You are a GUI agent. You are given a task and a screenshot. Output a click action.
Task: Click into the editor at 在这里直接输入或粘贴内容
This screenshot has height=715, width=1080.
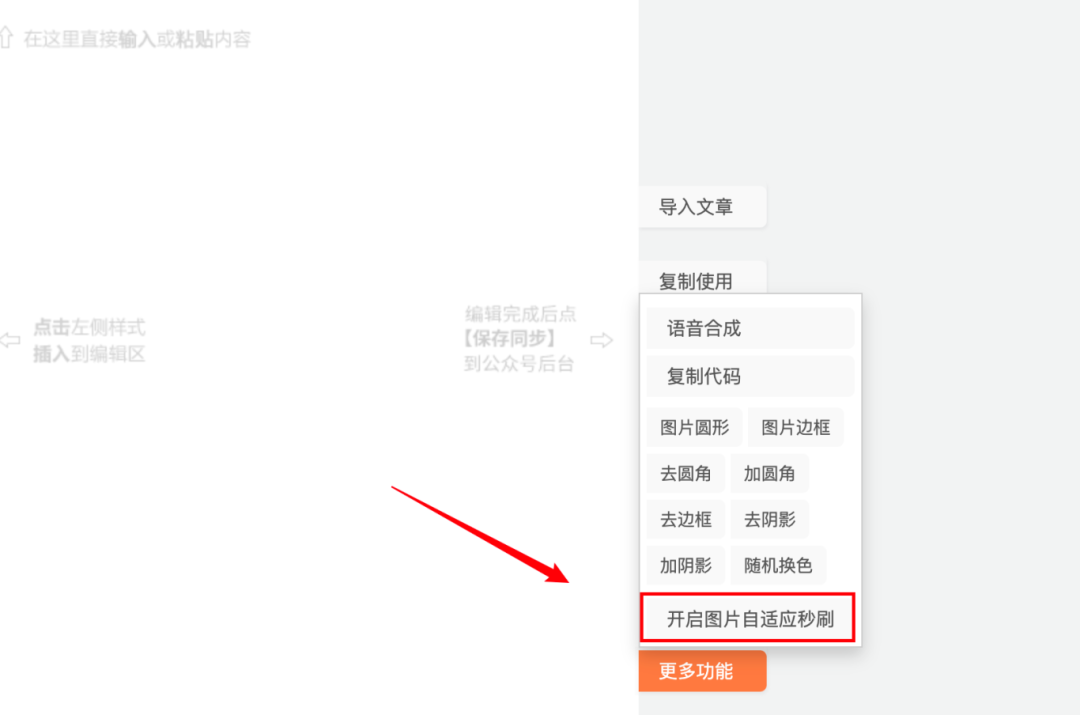point(137,39)
